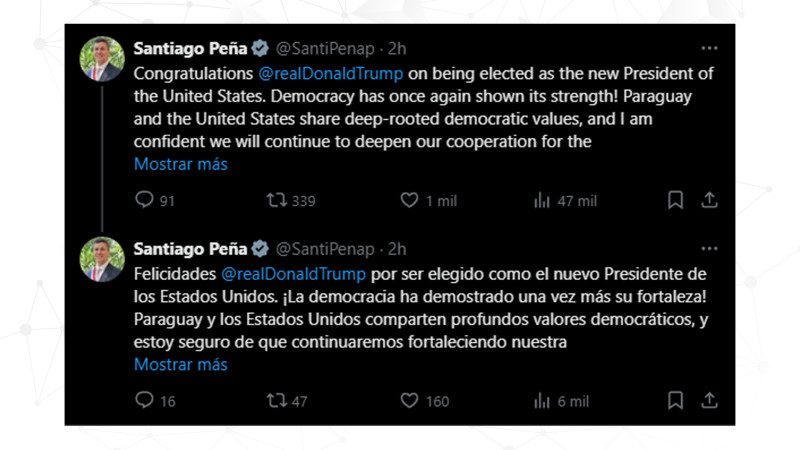Expand English tweet with Mostrar más
The width and height of the screenshot is (800, 450).
click(181, 164)
